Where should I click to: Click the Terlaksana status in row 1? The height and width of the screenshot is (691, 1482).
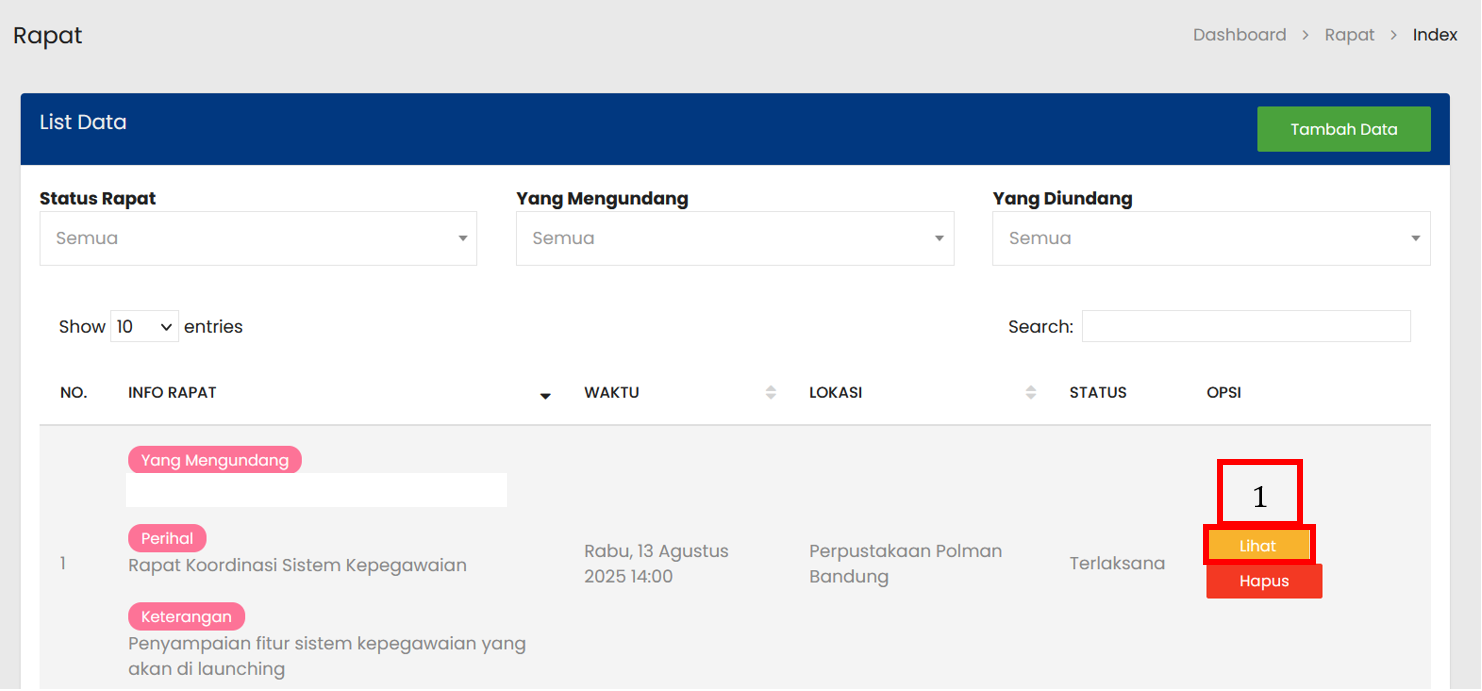1116,564
